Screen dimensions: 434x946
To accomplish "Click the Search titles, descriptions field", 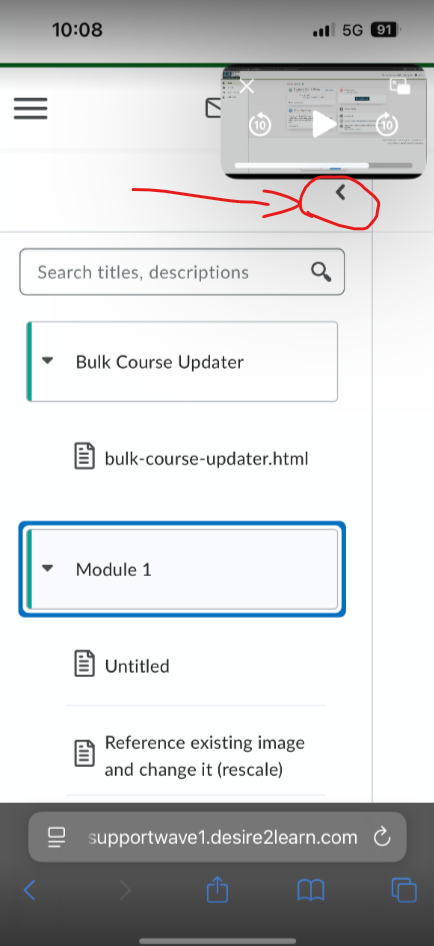I will coord(182,272).
